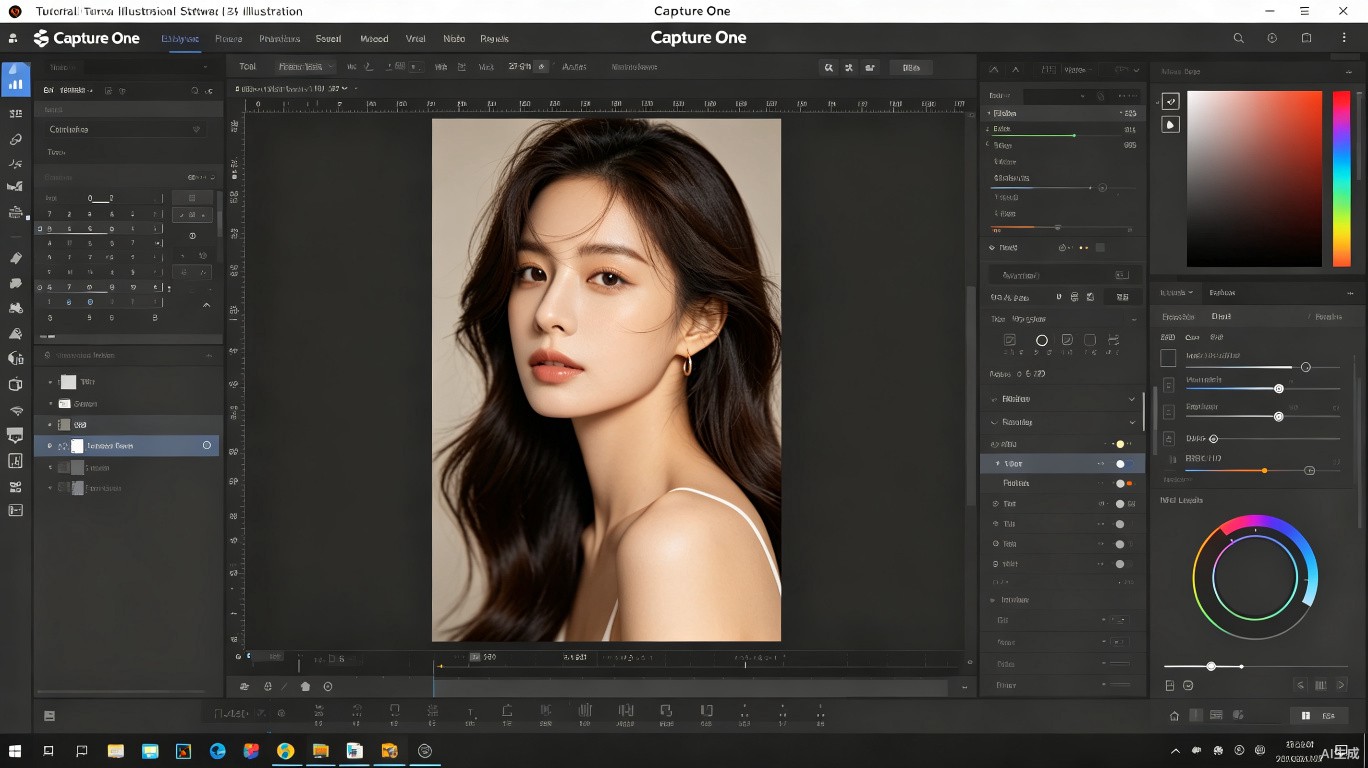Activate the eyedropper icon beside the color field
Image resolution: width=1368 pixels, height=768 pixels.
coord(1170,101)
